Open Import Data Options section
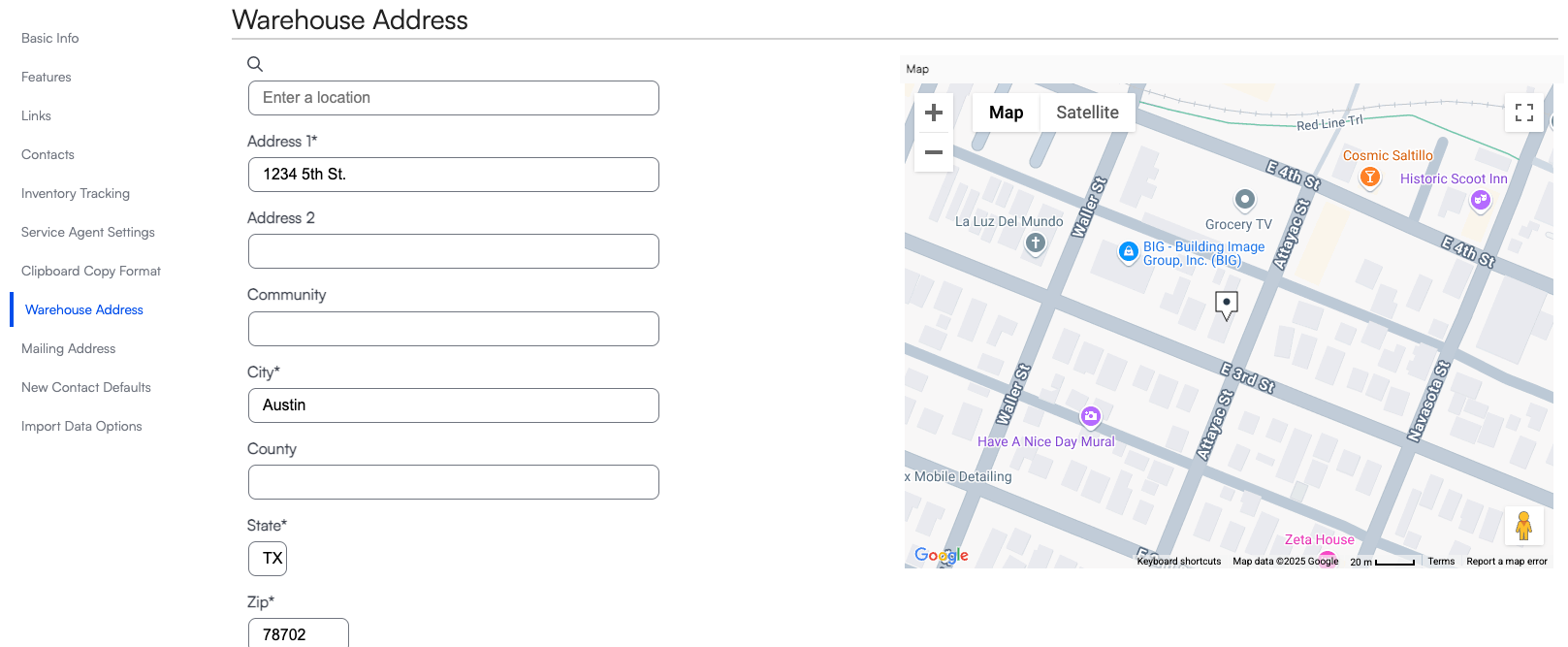Image resolution: width=1568 pixels, height=647 pixels. [x=81, y=426]
